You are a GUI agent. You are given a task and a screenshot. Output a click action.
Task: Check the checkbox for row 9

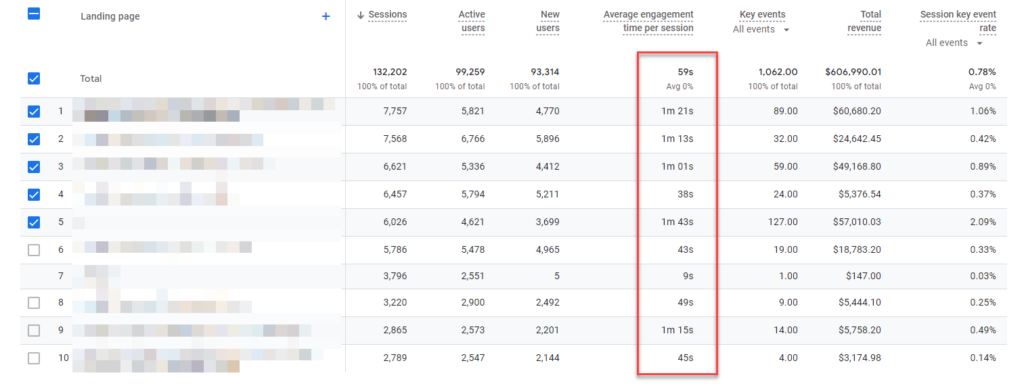pos(34,330)
